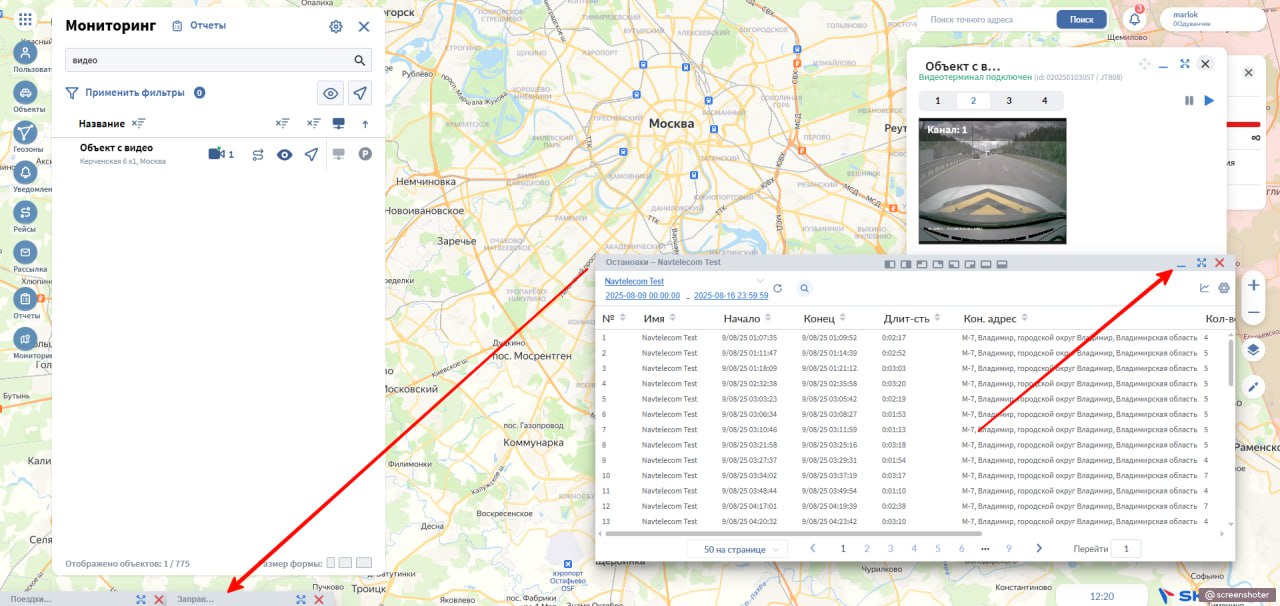Locate Объект с видео on the map
Screen dimensions: 1280x606
point(312,155)
